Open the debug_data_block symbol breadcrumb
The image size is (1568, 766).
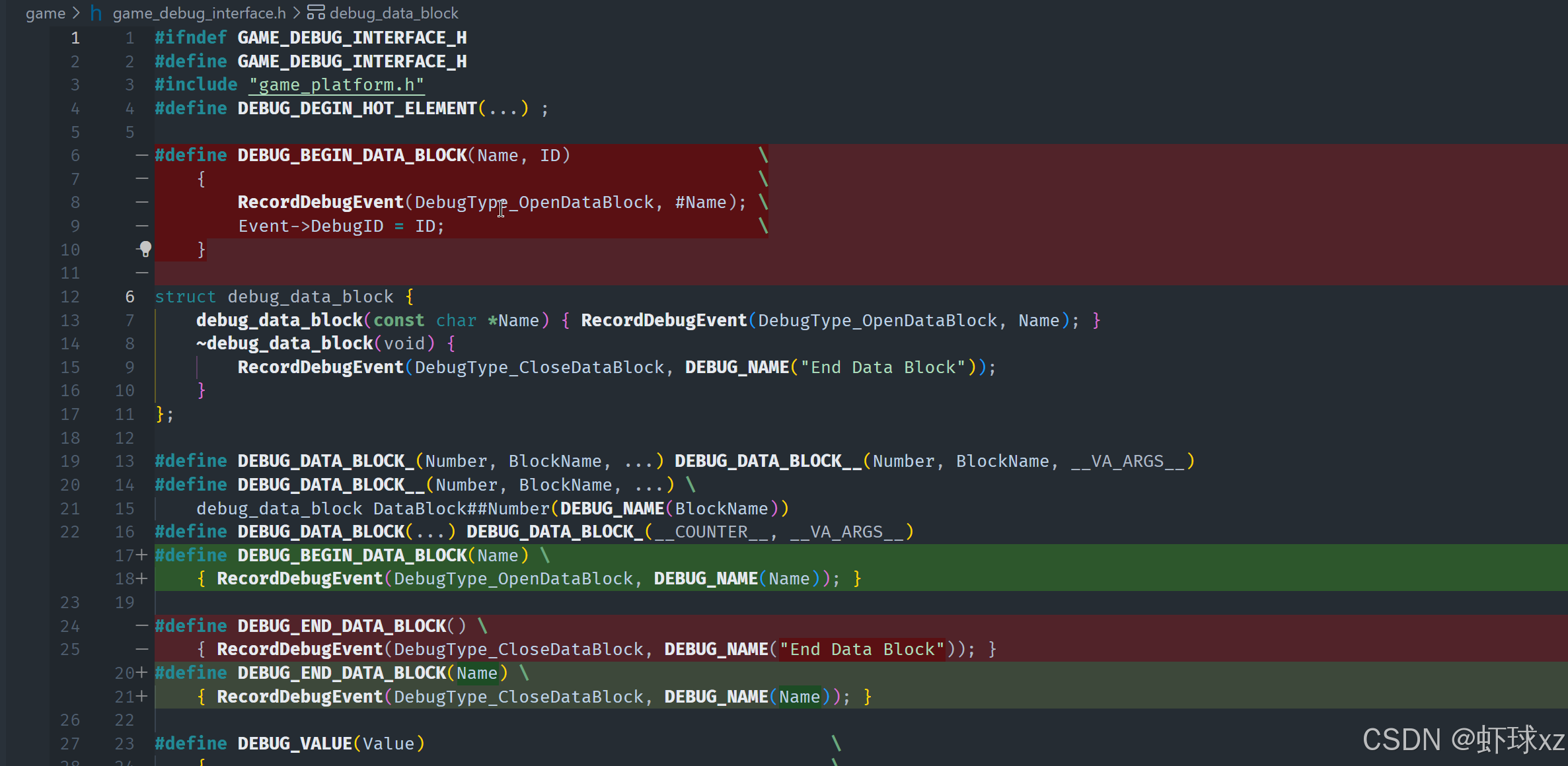click(394, 13)
